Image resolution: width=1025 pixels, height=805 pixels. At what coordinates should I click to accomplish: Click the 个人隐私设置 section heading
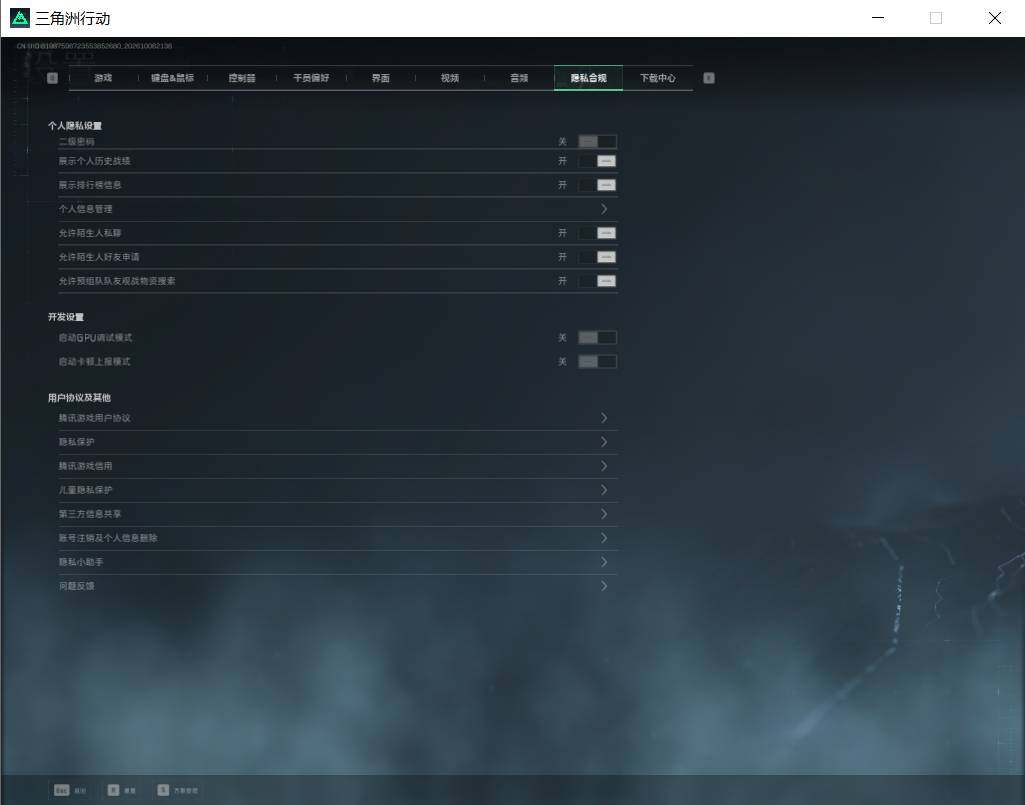click(x=75, y=126)
